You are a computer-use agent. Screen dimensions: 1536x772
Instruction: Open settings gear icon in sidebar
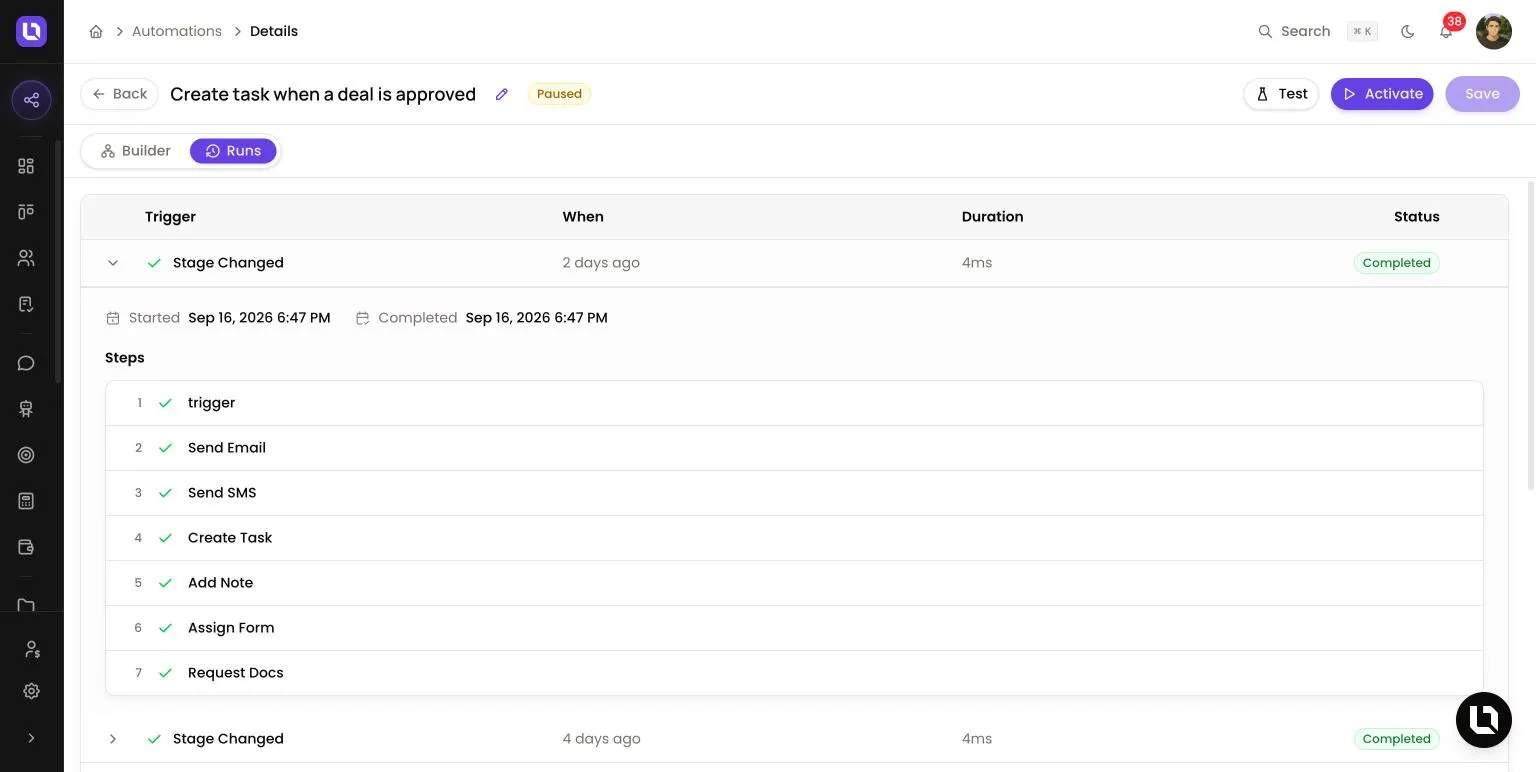[31, 691]
